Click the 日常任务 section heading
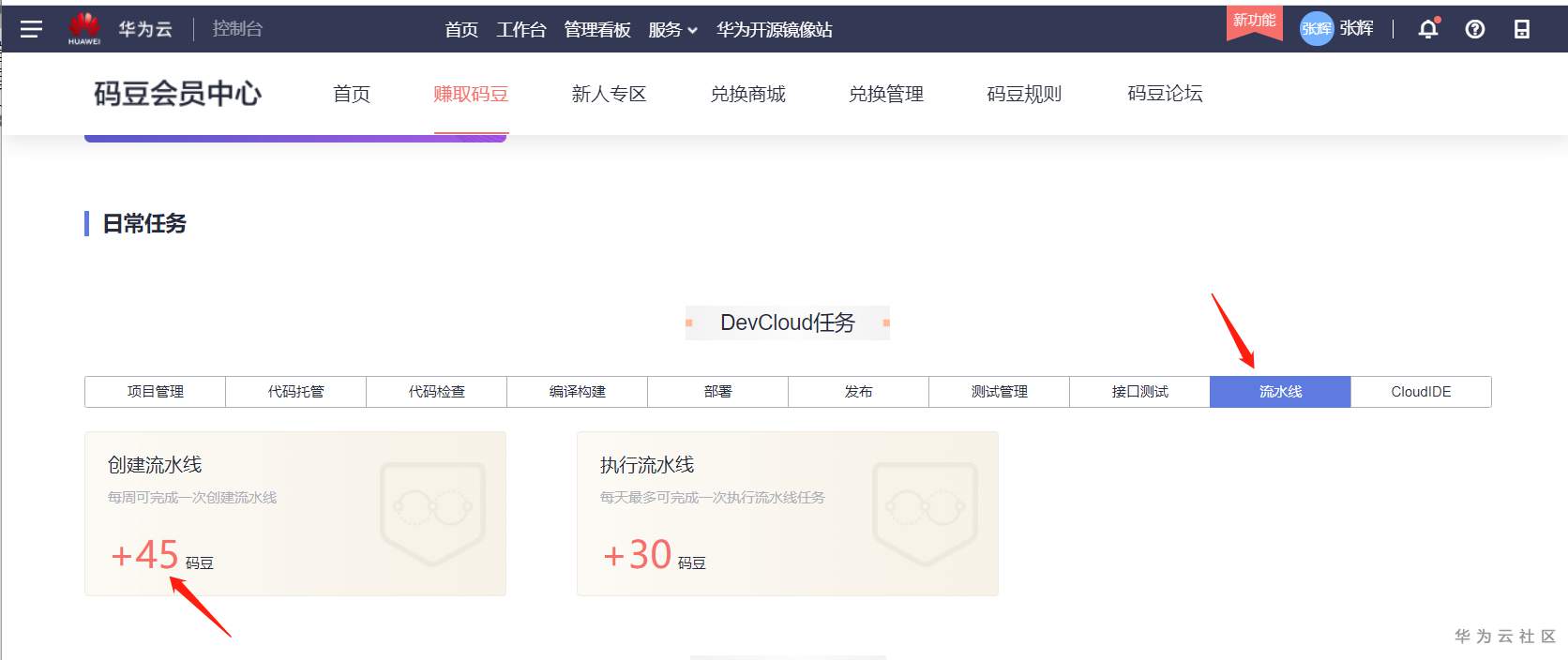The image size is (1568, 660). [144, 223]
